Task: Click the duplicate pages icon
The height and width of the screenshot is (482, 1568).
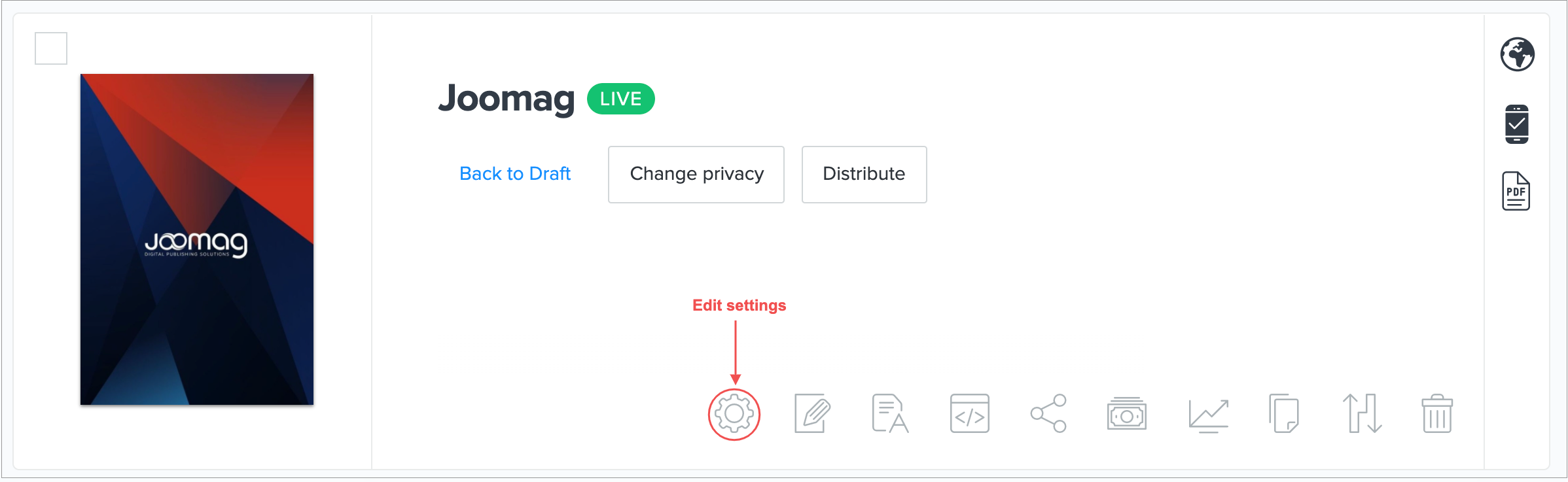Action: [1283, 414]
